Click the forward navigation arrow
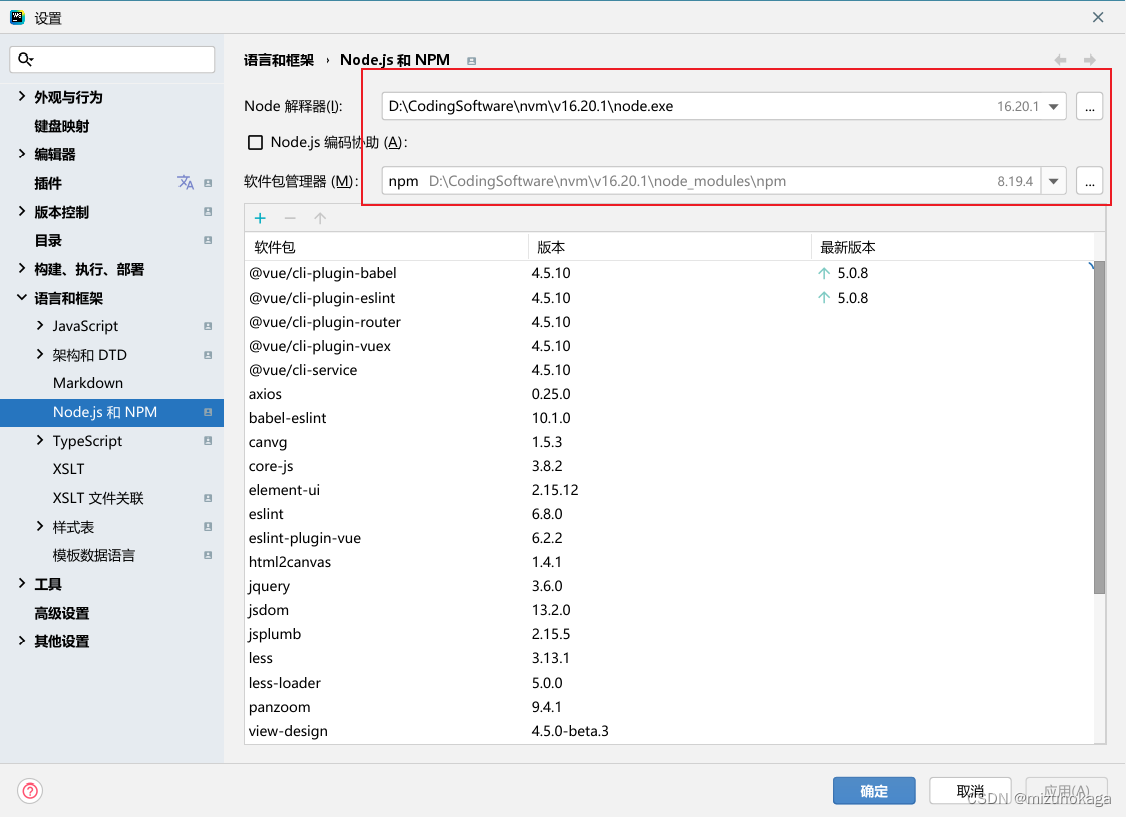This screenshot has height=817, width=1126. click(x=1089, y=59)
